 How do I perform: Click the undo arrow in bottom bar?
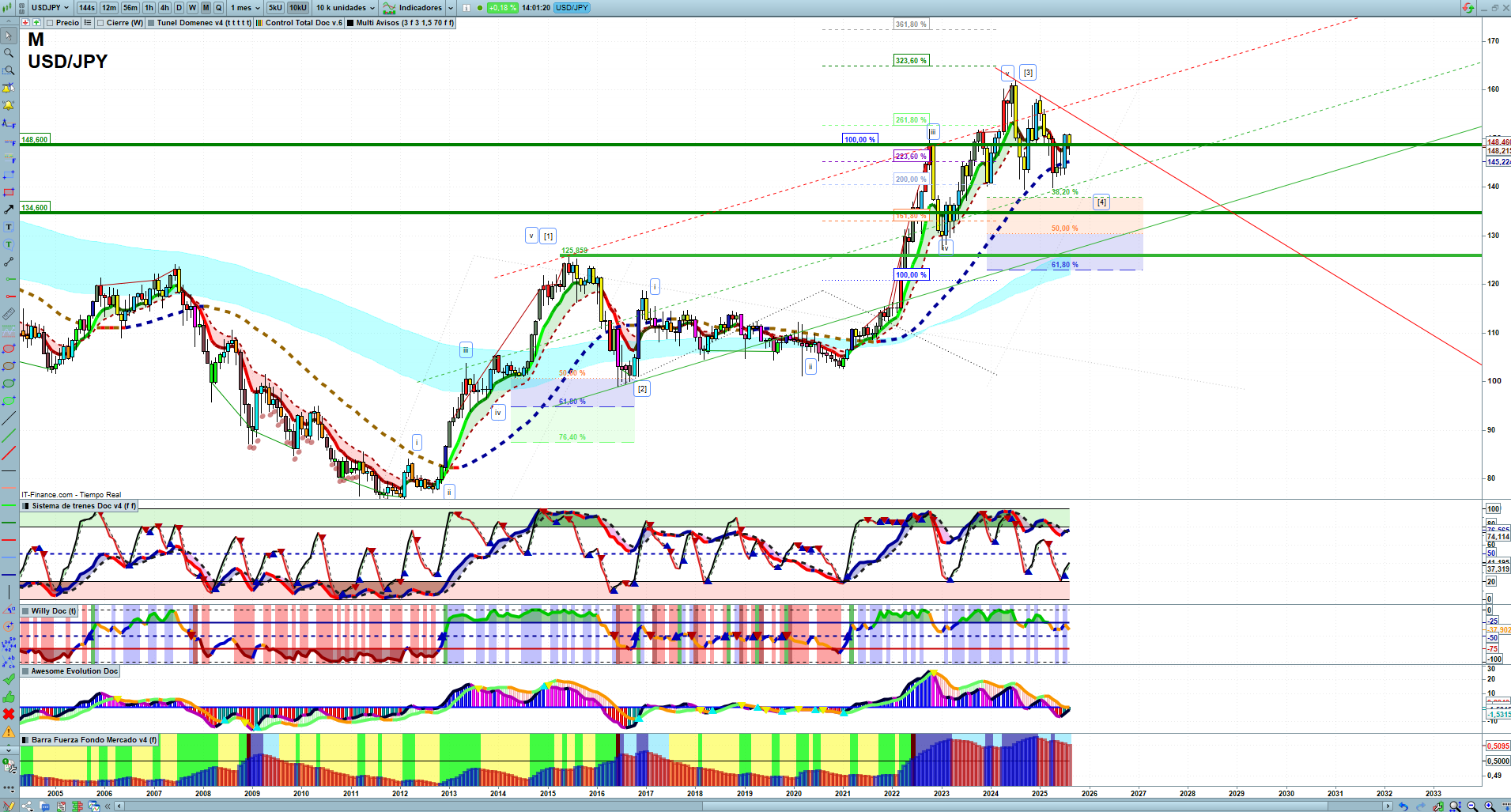tap(1403, 806)
